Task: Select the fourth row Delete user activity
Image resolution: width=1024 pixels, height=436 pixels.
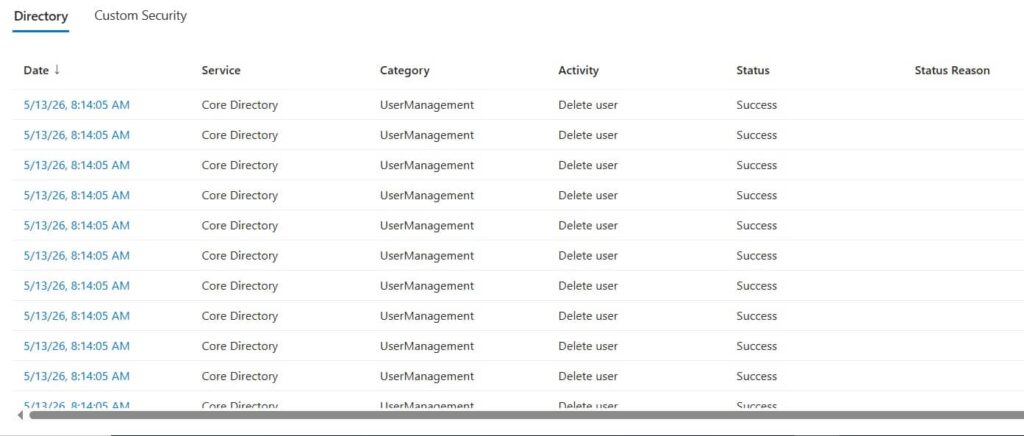Action: (588, 195)
